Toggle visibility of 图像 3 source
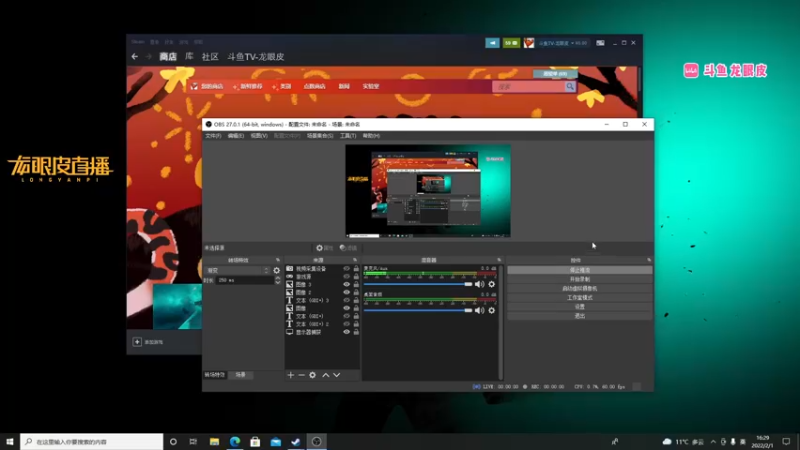 (346, 284)
